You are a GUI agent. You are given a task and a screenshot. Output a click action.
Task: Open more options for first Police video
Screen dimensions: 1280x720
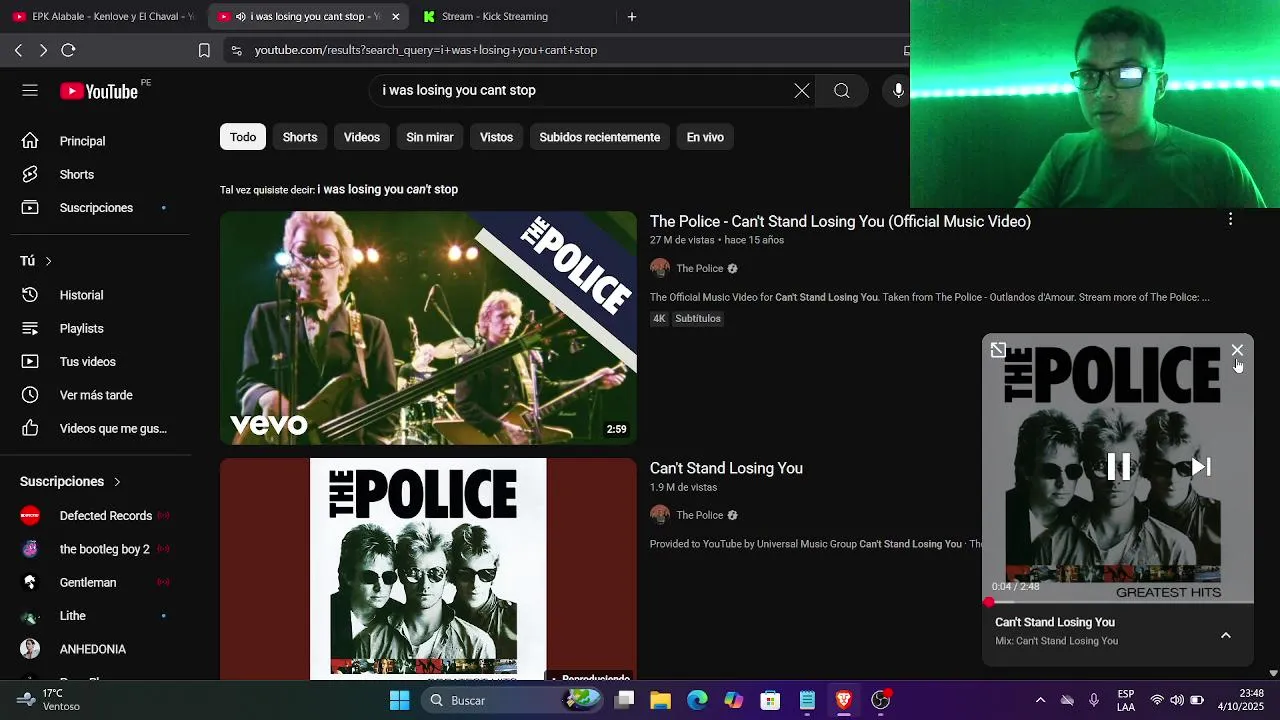(x=1230, y=219)
